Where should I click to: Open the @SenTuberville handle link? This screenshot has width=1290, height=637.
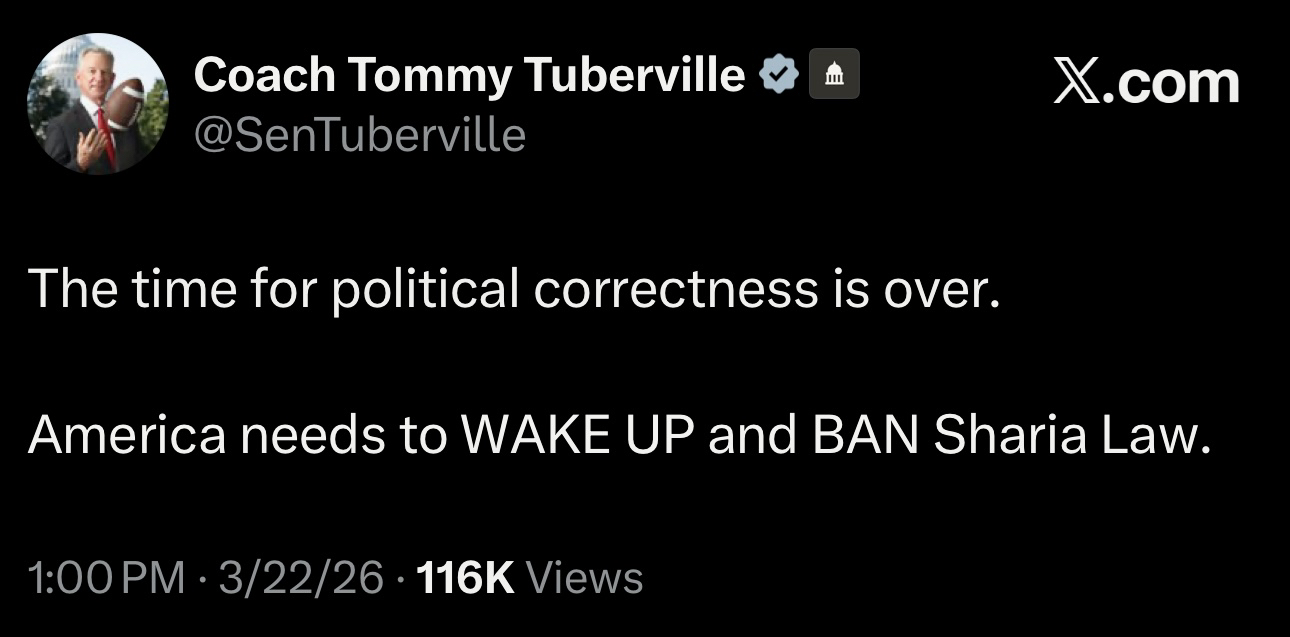[x=359, y=134]
